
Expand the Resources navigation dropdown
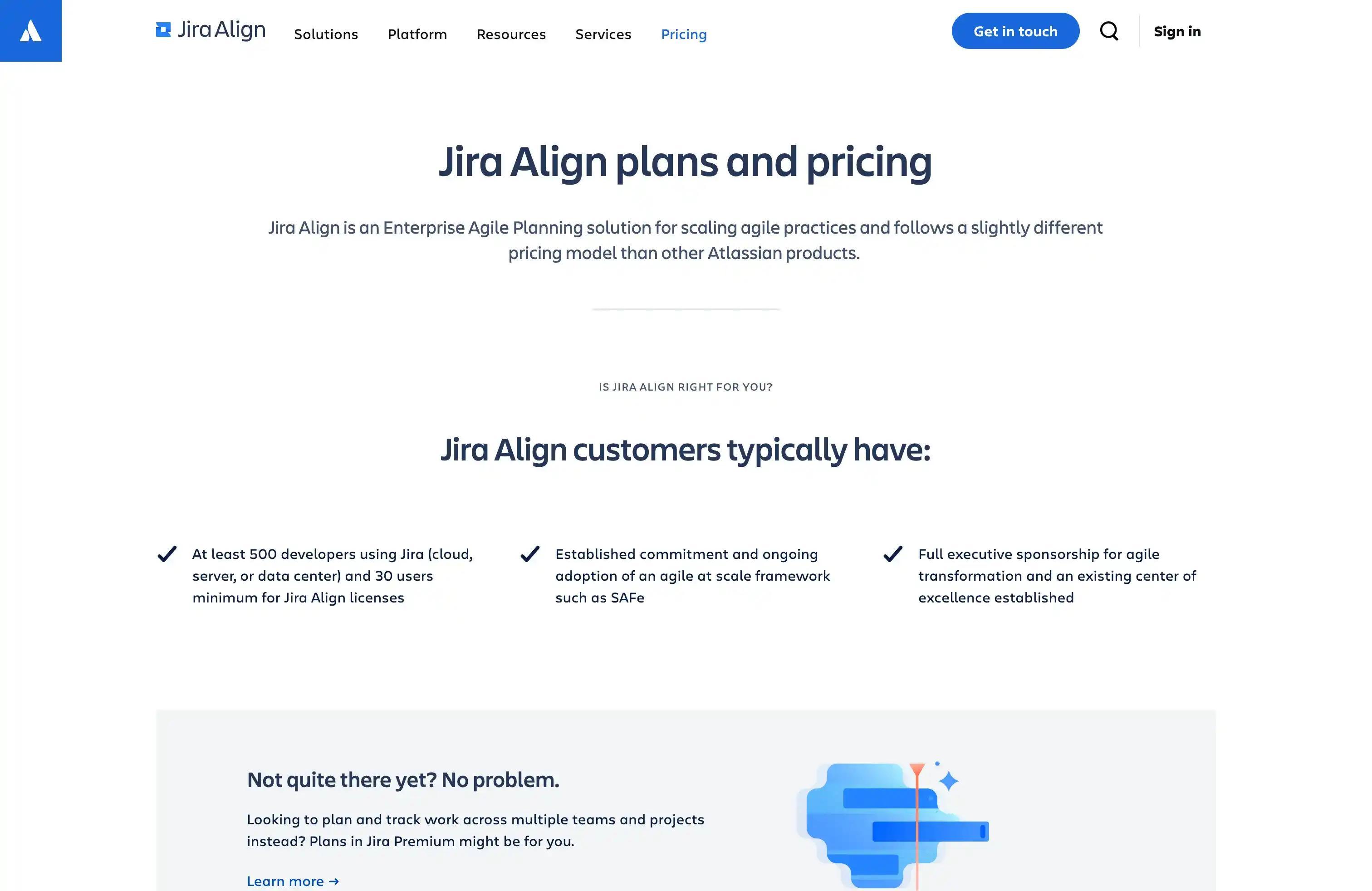[x=510, y=33]
